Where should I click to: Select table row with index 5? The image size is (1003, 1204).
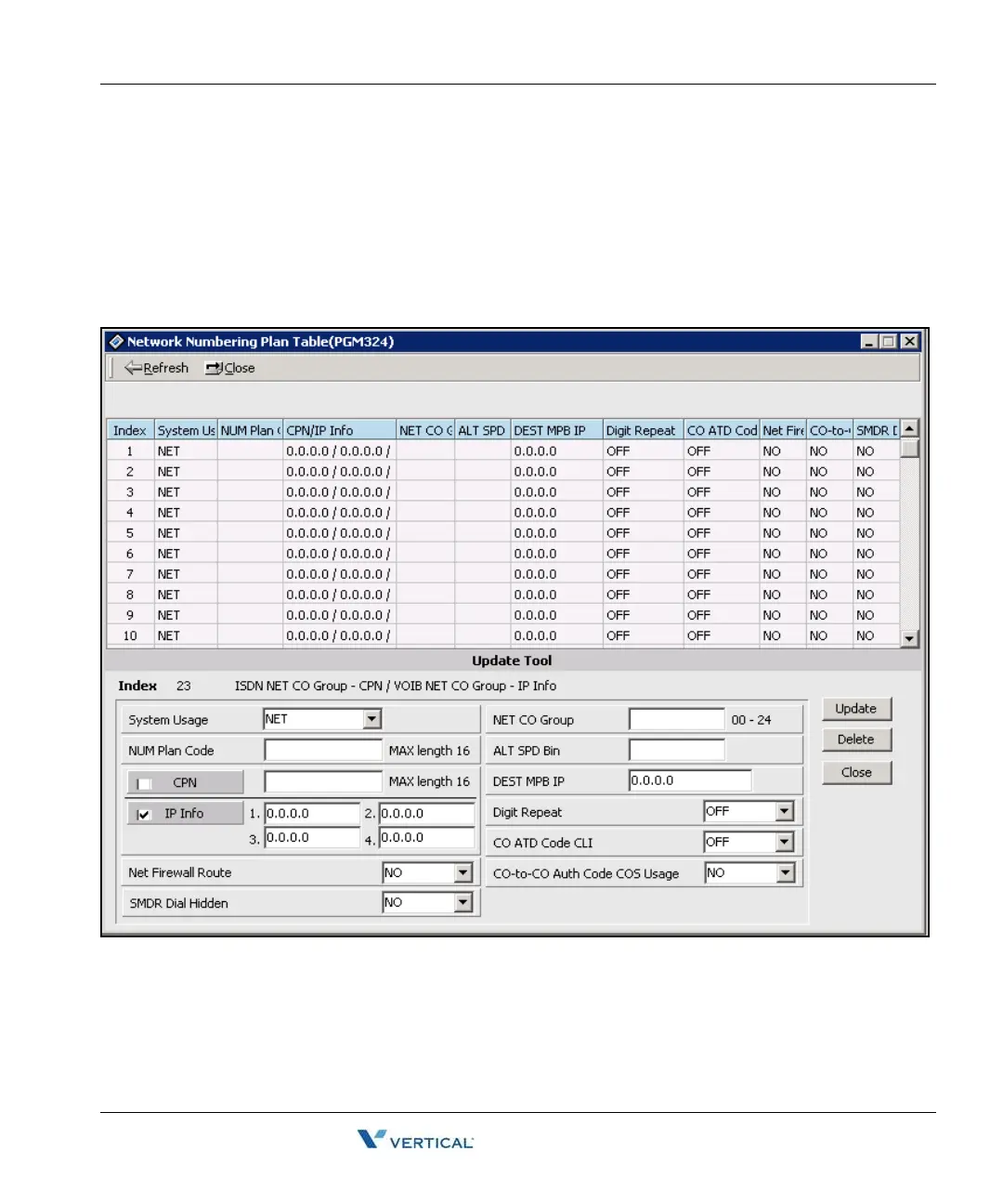[503, 533]
